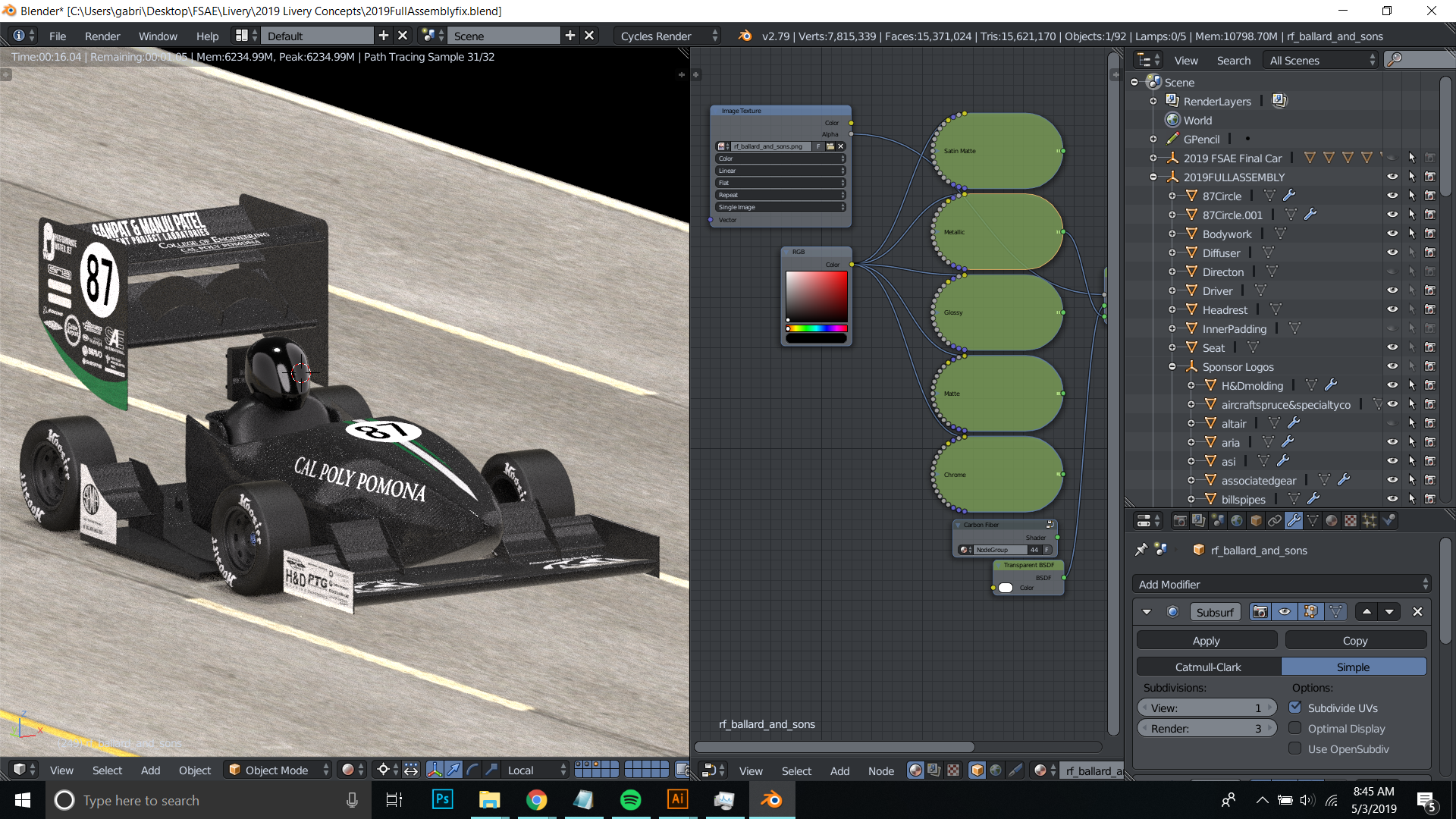Uncheck the Subdivide UVs checkbox
The image size is (1456, 819).
1295,708
